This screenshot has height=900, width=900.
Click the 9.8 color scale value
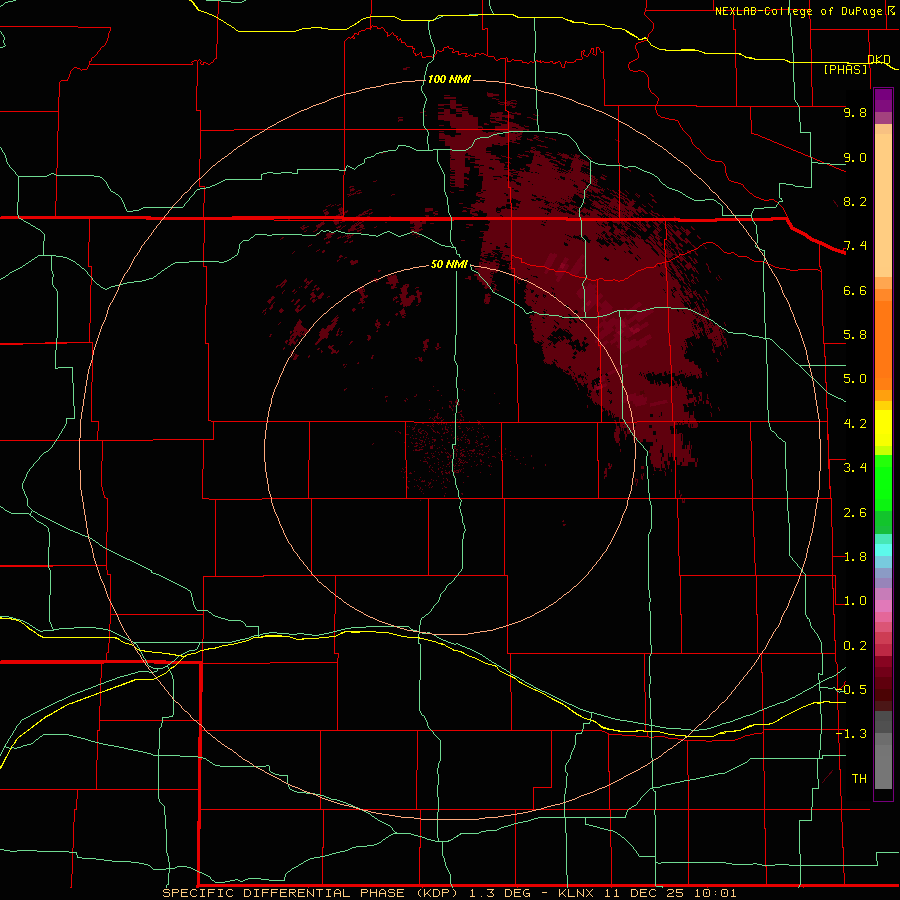[x=855, y=112]
